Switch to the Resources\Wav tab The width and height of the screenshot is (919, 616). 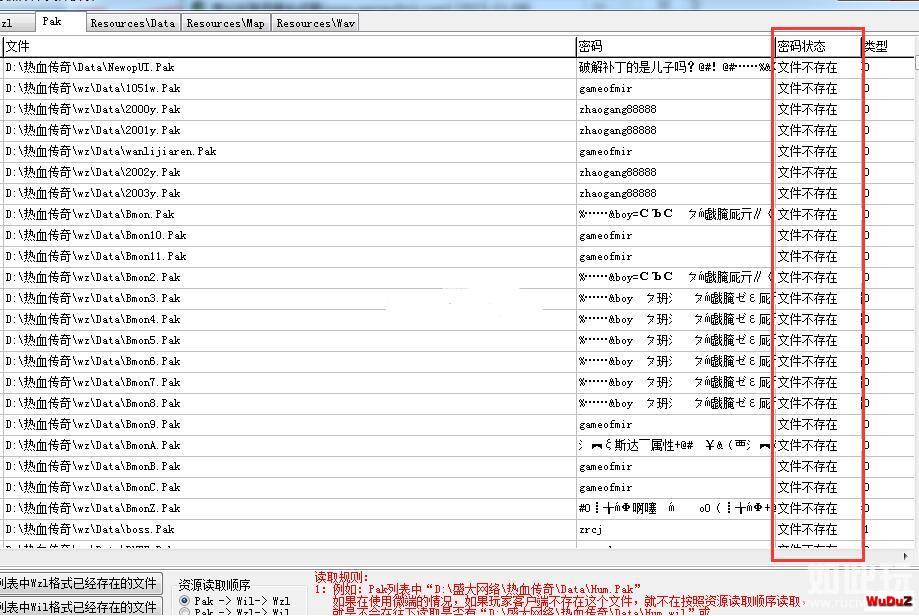click(315, 23)
